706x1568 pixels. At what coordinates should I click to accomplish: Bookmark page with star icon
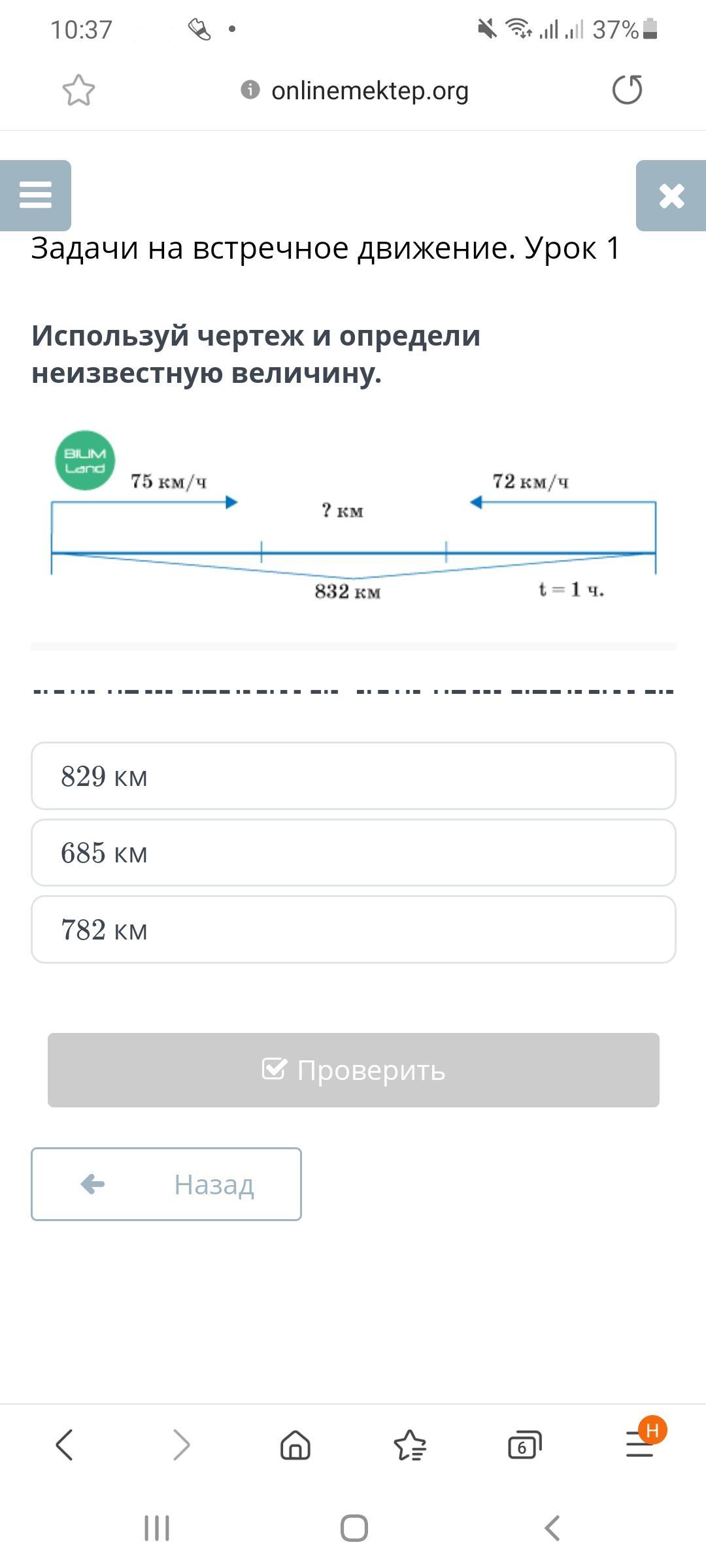coord(78,90)
